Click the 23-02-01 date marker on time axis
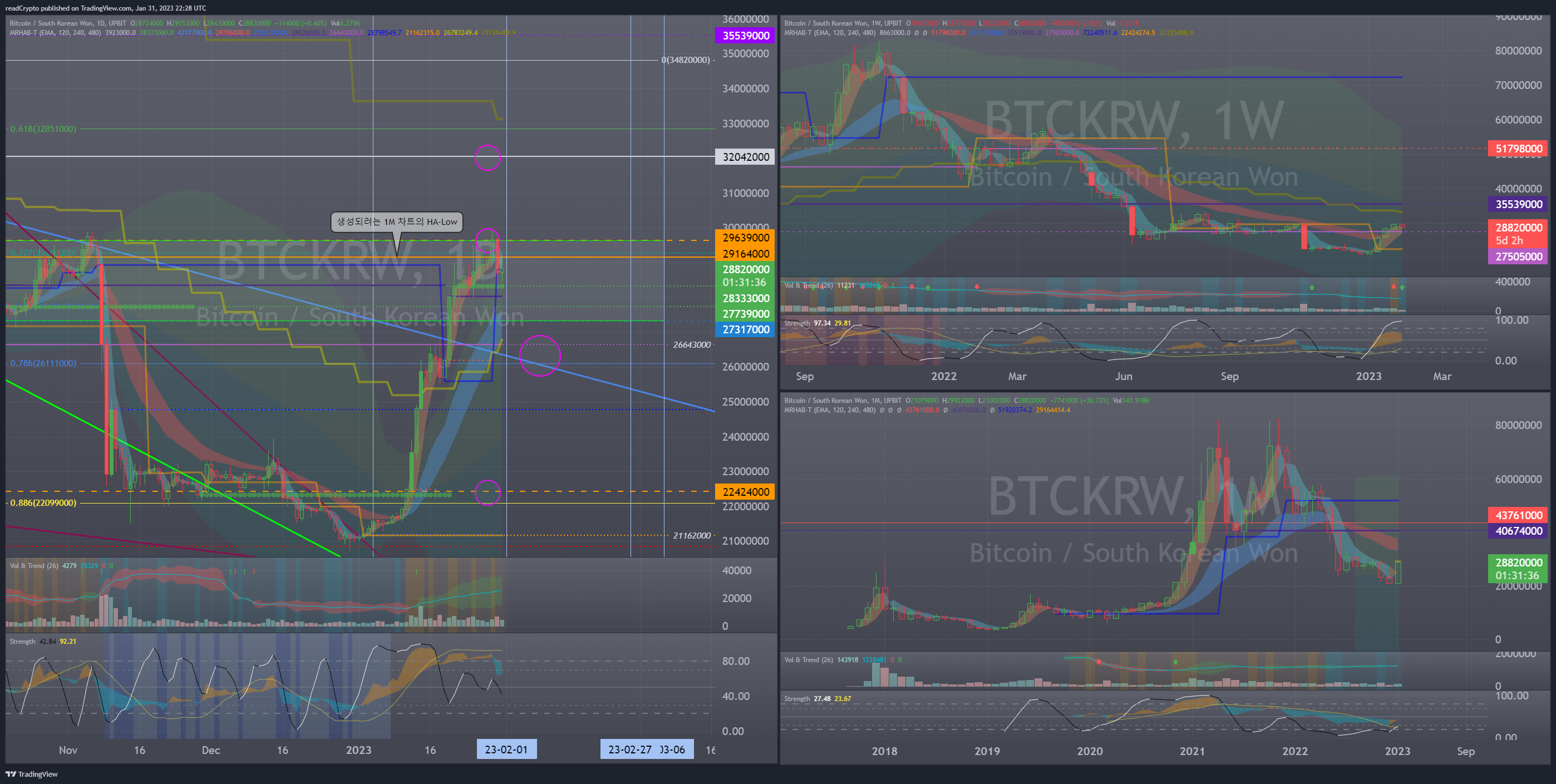This screenshot has width=1556, height=784. coord(506,750)
